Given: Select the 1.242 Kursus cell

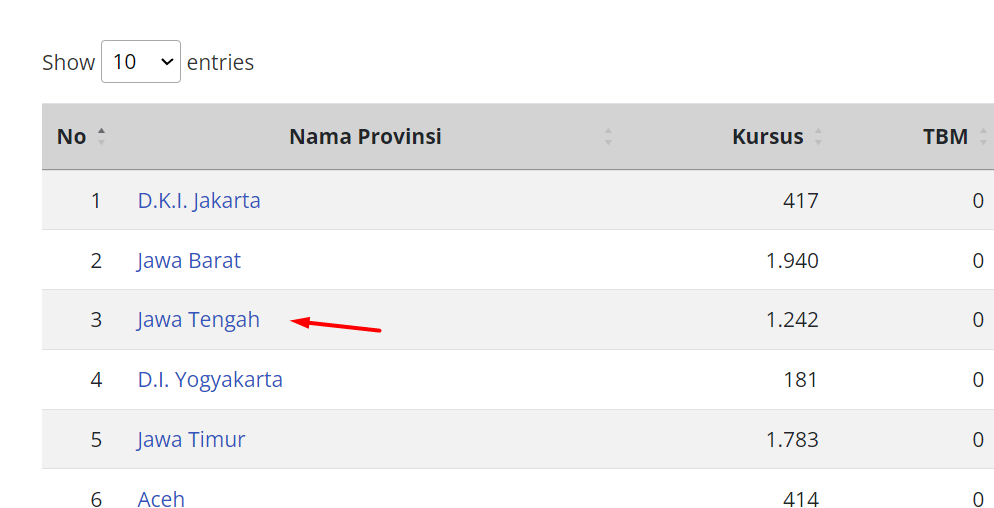Looking at the screenshot, I should [792, 320].
